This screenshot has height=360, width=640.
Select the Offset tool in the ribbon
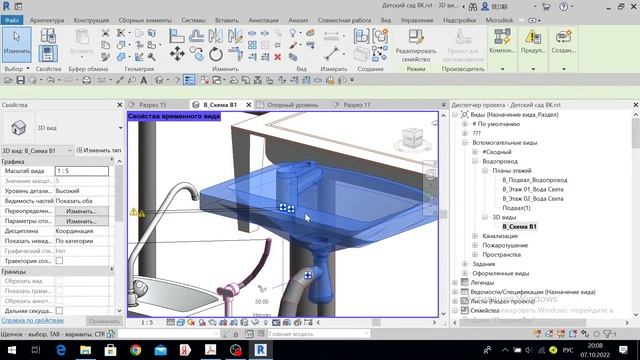[x=196, y=36]
